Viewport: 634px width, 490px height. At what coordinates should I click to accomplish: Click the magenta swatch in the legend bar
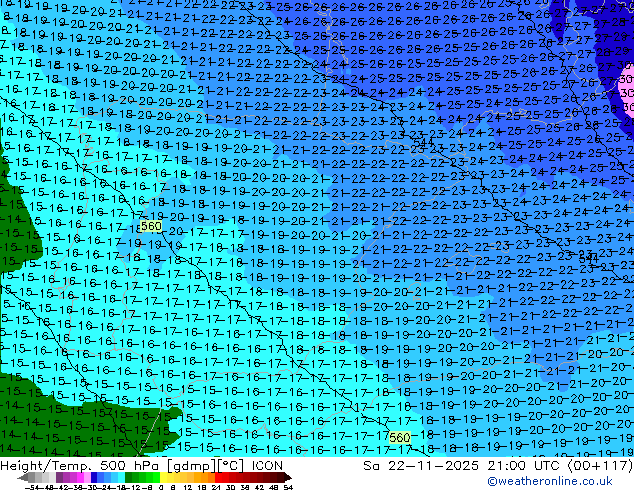point(80,478)
